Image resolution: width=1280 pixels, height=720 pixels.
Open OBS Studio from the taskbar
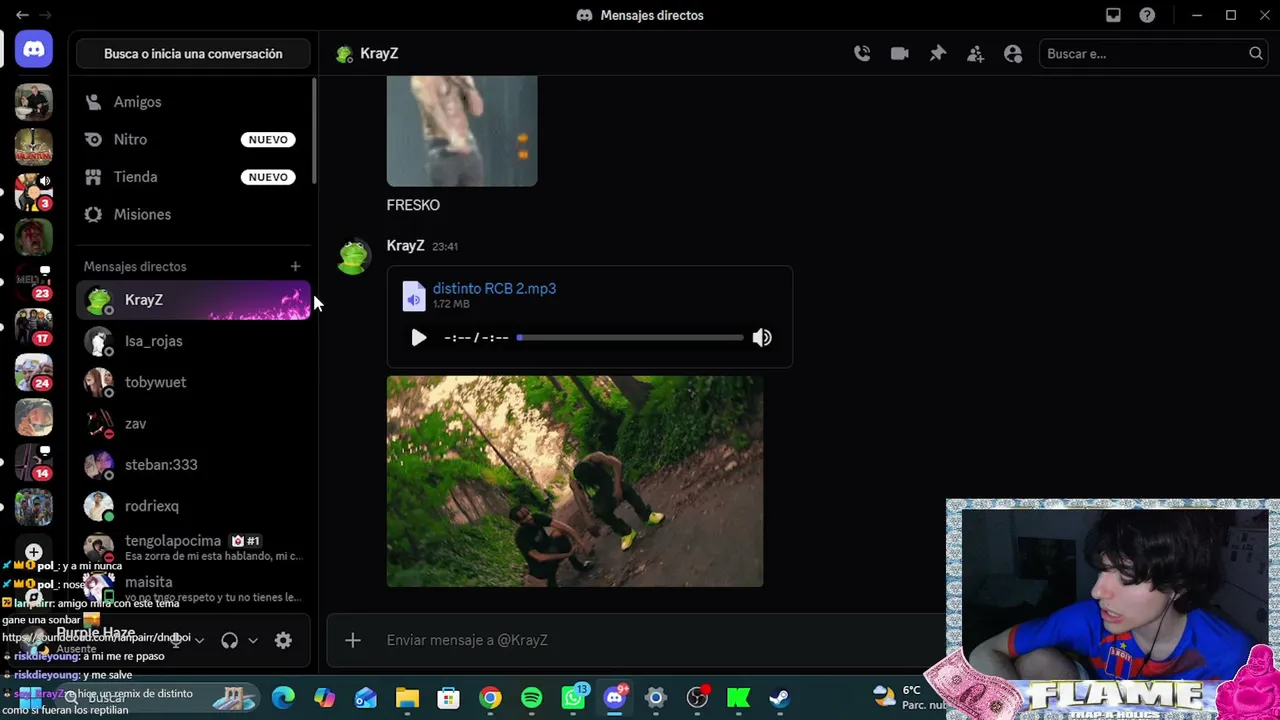pos(697,698)
